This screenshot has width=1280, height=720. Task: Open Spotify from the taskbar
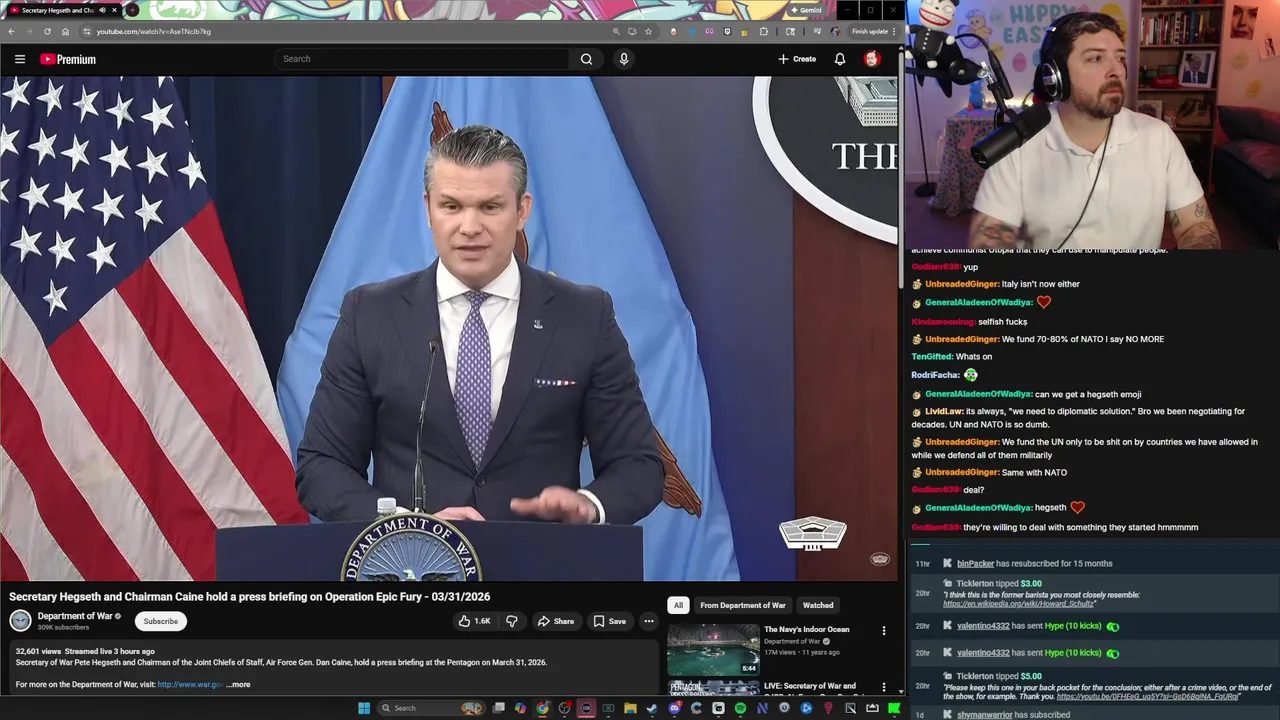(x=740, y=708)
